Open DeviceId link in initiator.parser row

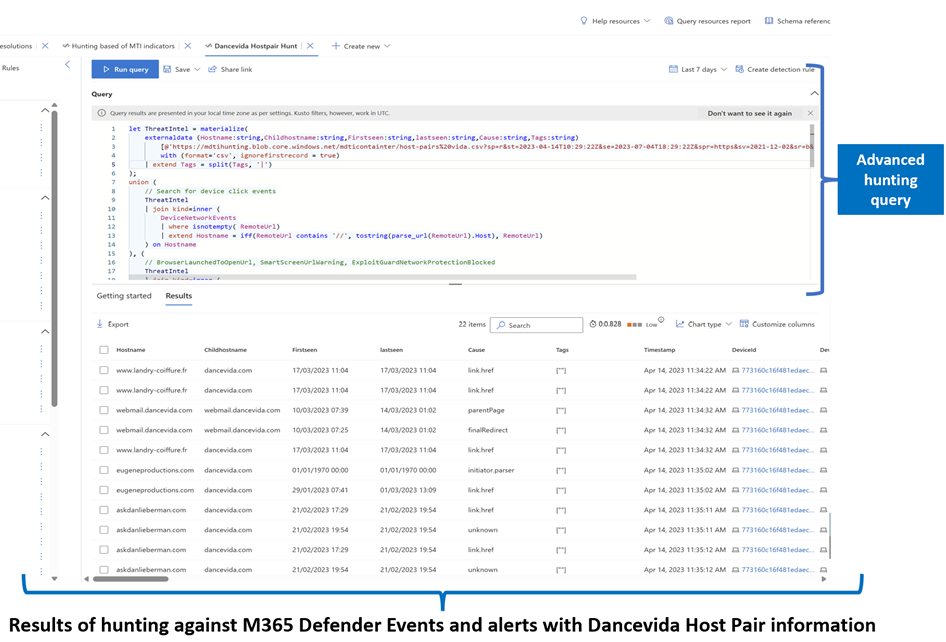coord(778,470)
